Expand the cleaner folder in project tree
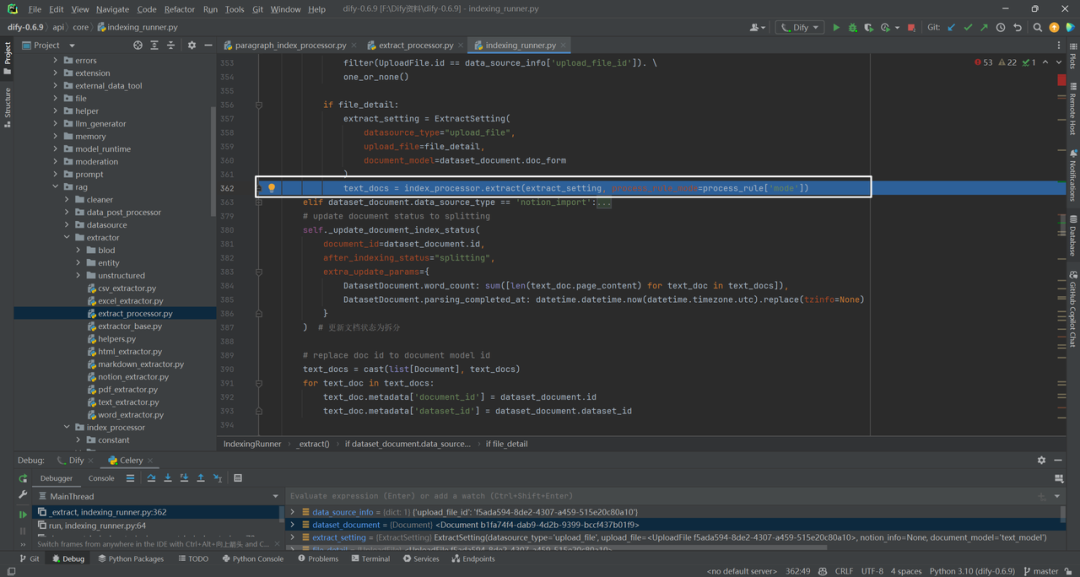Screen dimensions: 1080x577 pyautogui.click(x=68, y=200)
